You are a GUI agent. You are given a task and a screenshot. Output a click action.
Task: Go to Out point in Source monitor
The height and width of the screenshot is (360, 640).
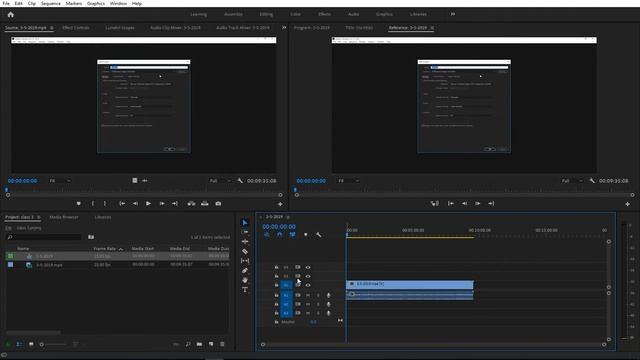pos(175,203)
